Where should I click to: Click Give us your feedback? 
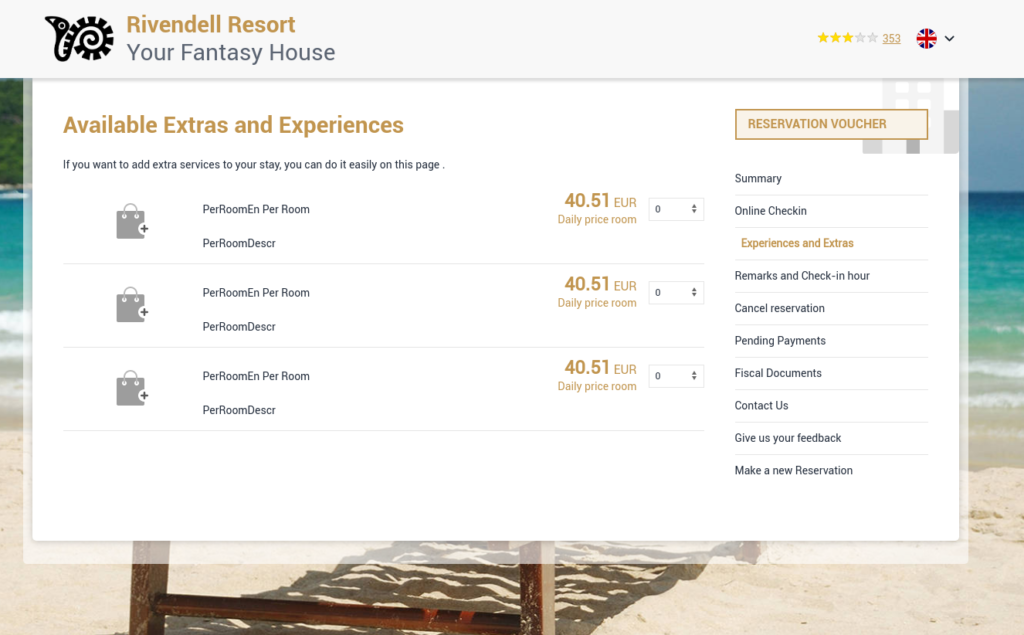pyautogui.click(x=788, y=438)
